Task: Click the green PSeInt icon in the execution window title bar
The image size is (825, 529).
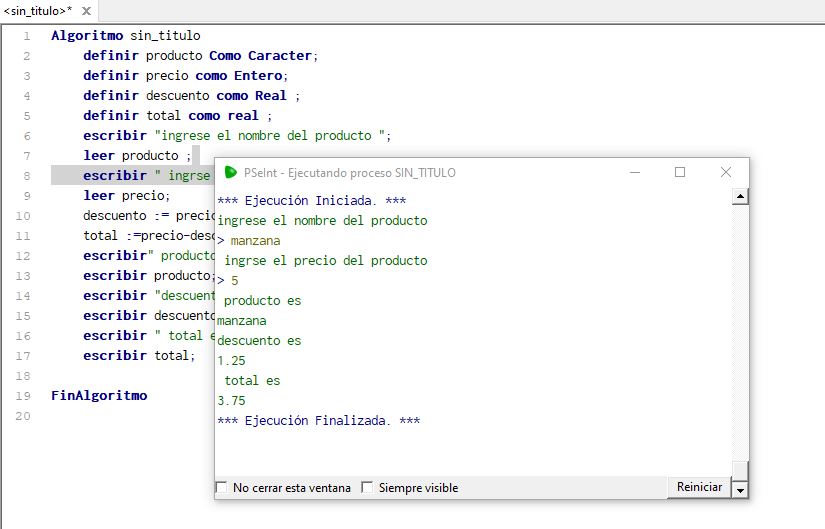Action: pyautogui.click(x=230, y=172)
